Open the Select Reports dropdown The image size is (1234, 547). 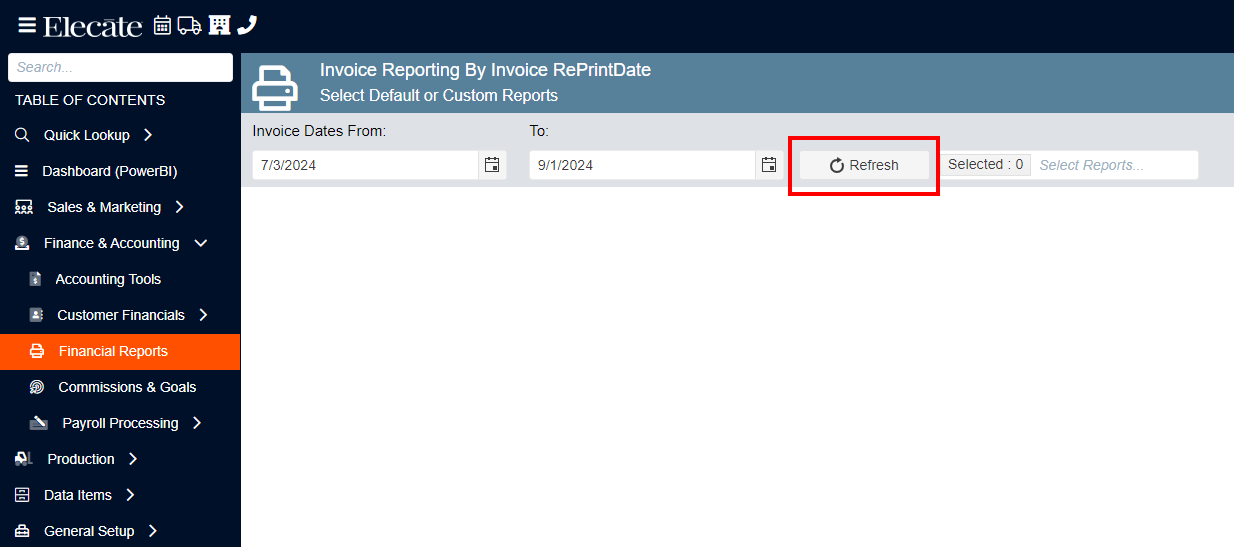tap(1114, 165)
